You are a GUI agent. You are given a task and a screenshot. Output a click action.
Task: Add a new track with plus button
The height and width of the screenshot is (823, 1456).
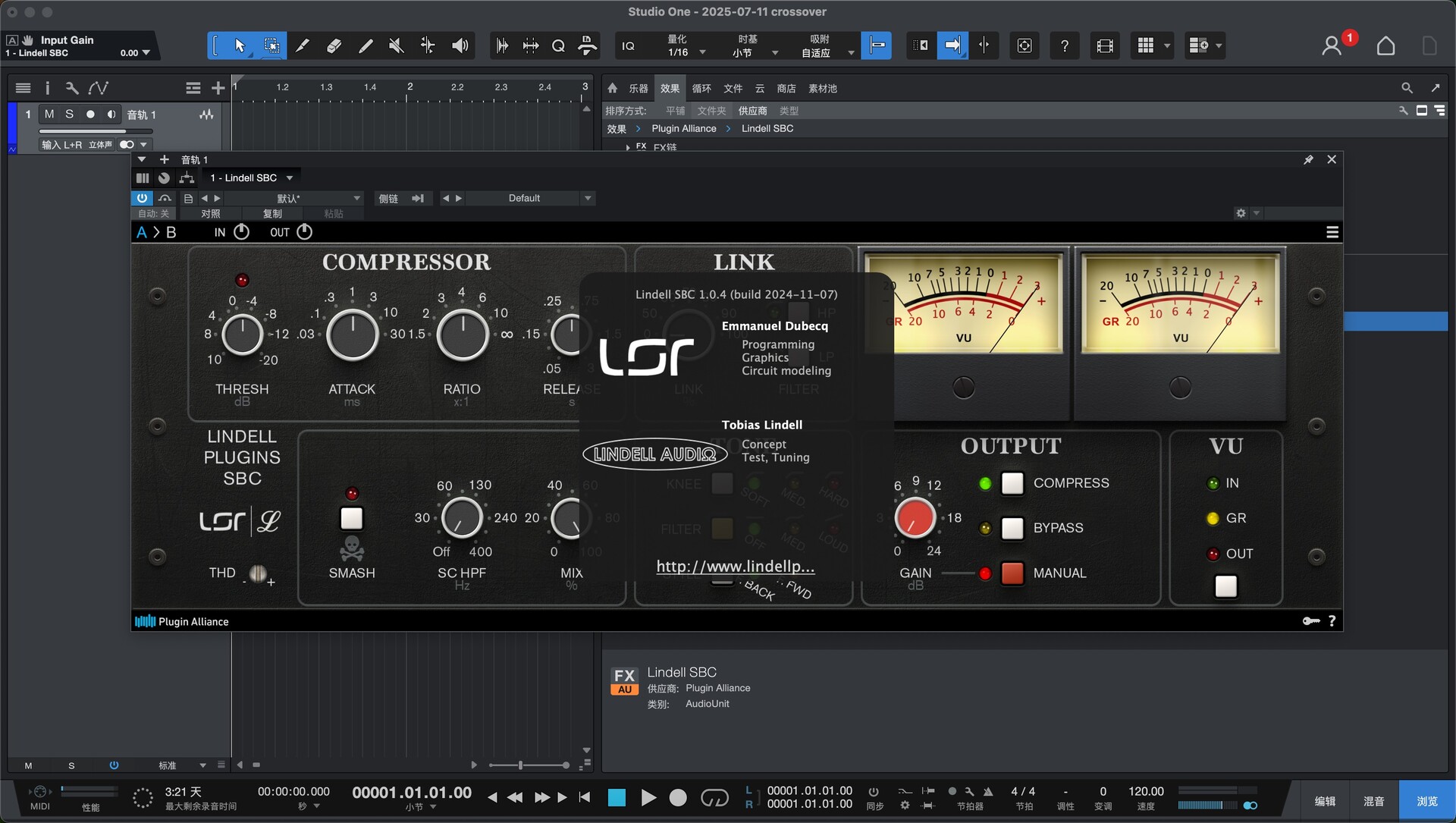218,89
